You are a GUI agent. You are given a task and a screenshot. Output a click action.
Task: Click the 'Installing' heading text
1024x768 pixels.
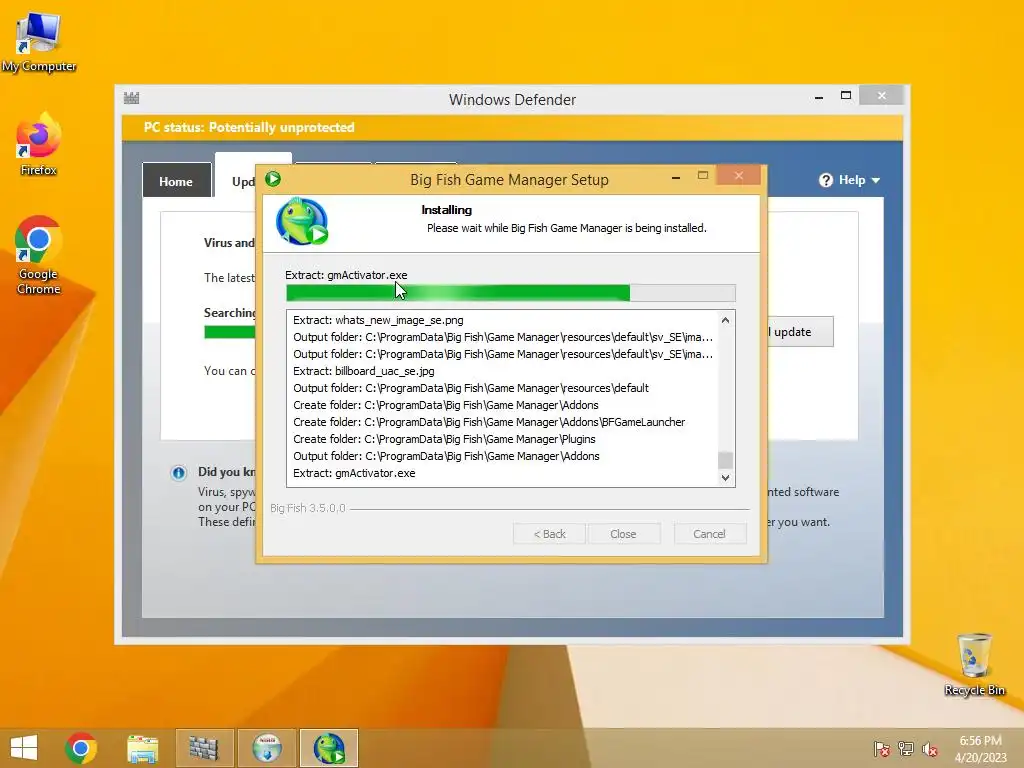[x=447, y=210]
